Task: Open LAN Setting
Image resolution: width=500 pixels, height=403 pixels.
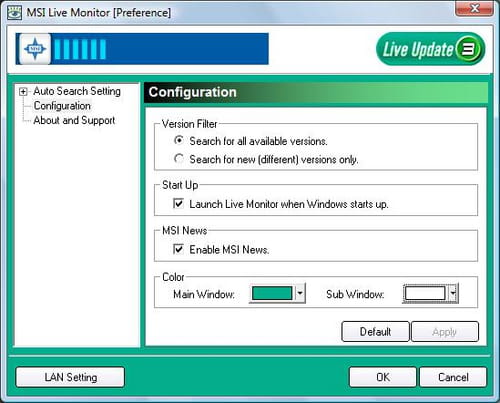Action: point(70,377)
